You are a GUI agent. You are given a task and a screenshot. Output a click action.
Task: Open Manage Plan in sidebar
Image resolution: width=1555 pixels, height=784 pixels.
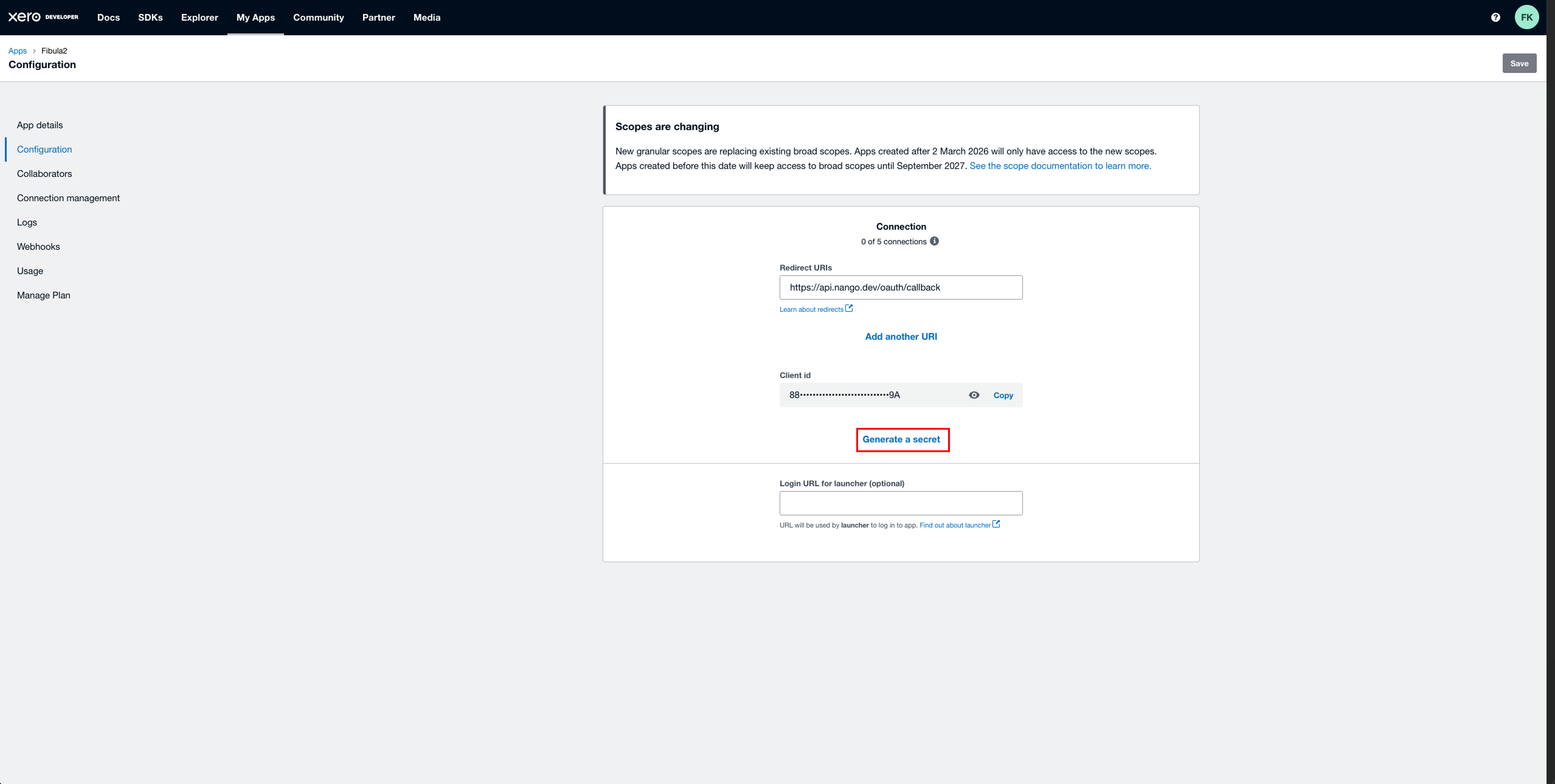(x=44, y=295)
